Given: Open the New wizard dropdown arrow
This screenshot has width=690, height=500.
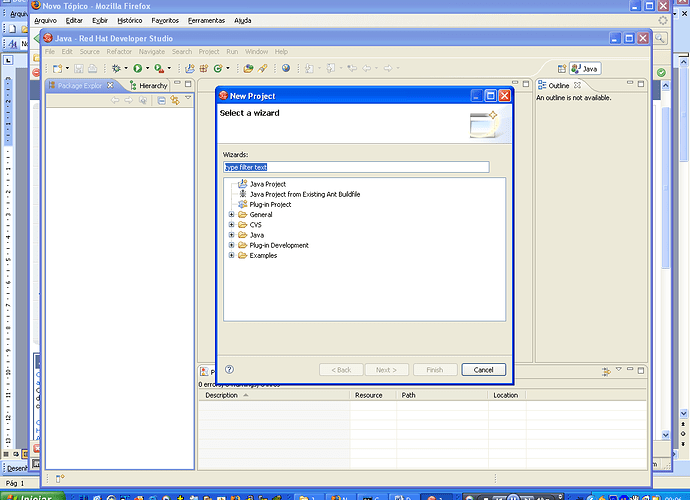Looking at the screenshot, I should click(67, 68).
